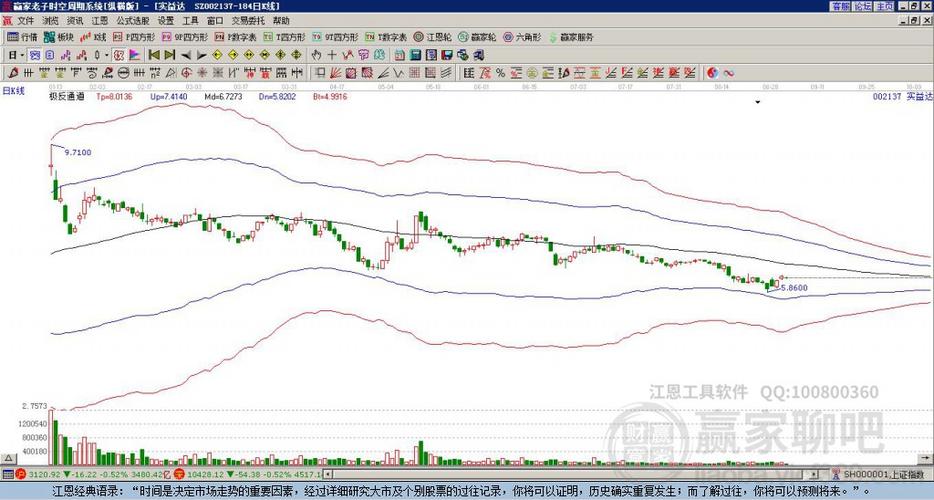Jump to the first bar with skip-back arrow
The height and width of the screenshot is (500, 934).
pos(154,55)
